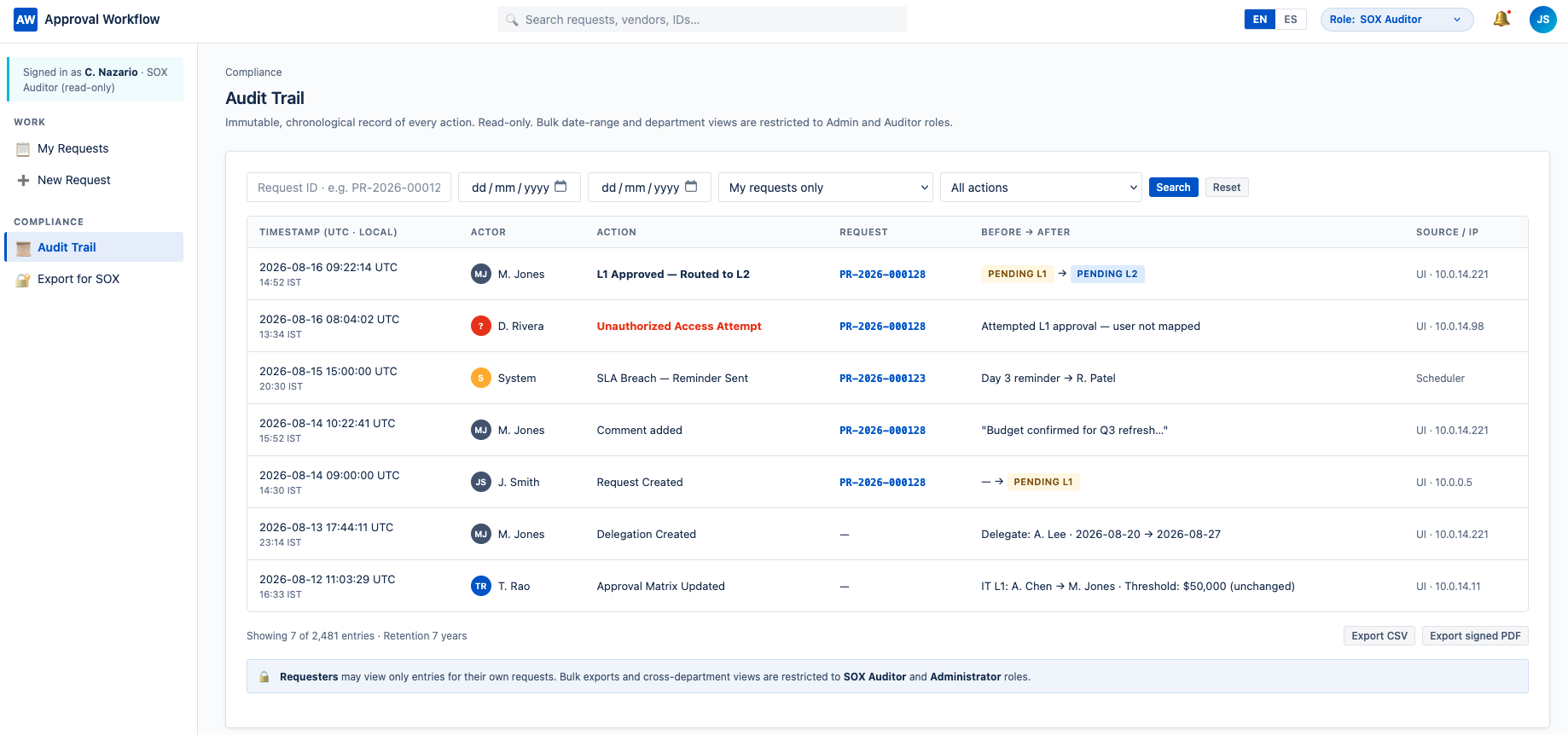Click PENDING L1 badge in L1 Approved row
Screen dimensions: 1568x735
(1017, 275)
